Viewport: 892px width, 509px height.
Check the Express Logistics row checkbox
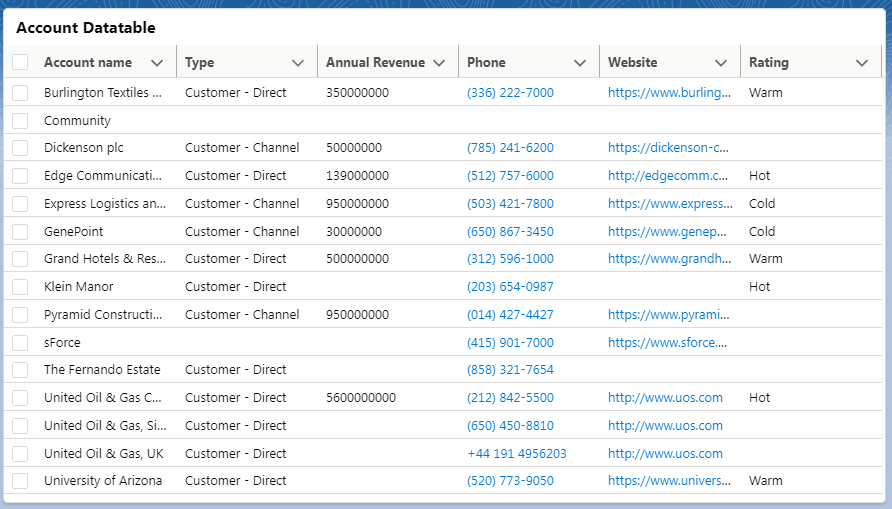tap(20, 204)
